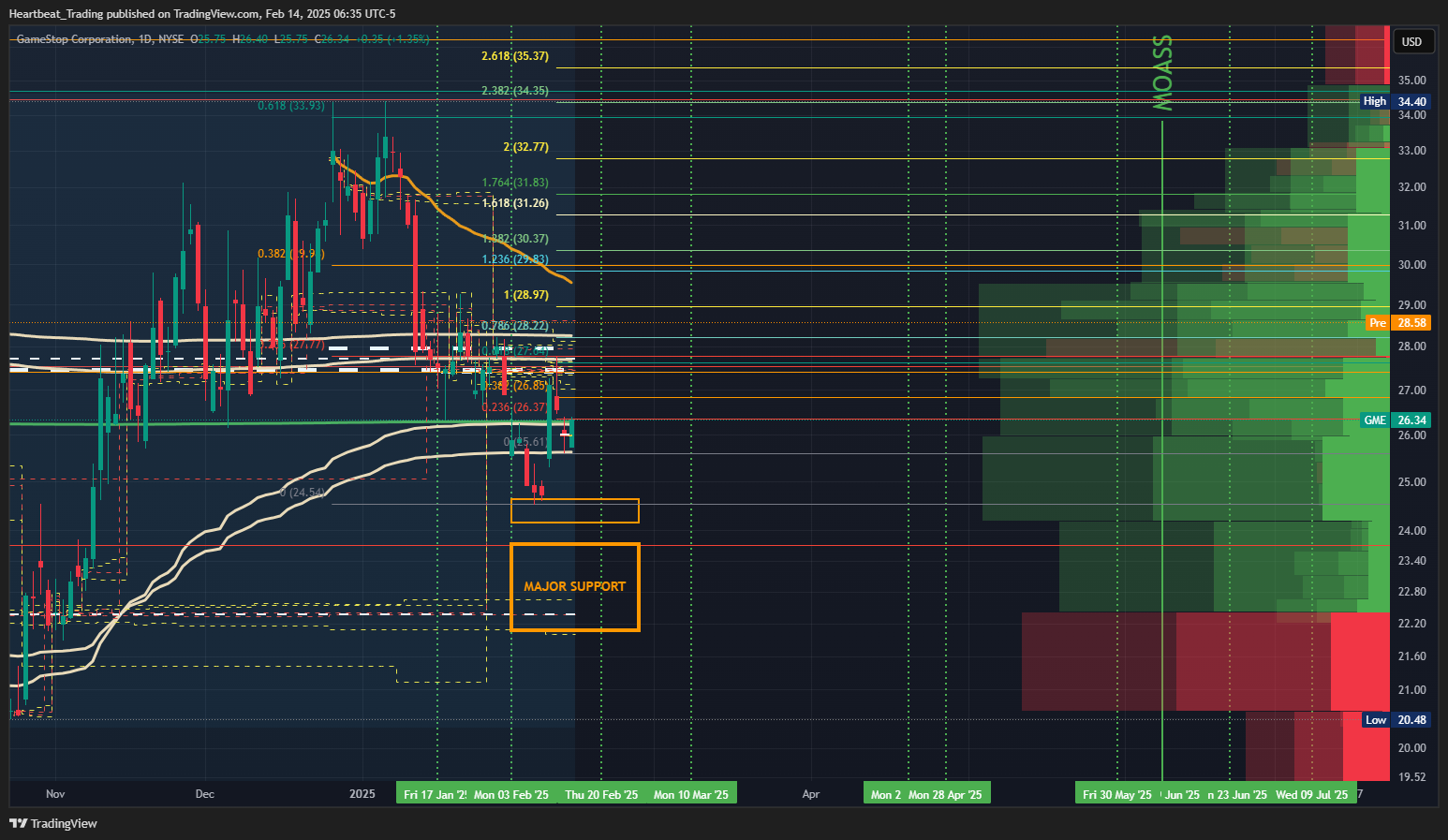This screenshot has height=840, width=1448.
Task: Click the 1.764(31.83) Fibonacci level label
Action: 515,183
